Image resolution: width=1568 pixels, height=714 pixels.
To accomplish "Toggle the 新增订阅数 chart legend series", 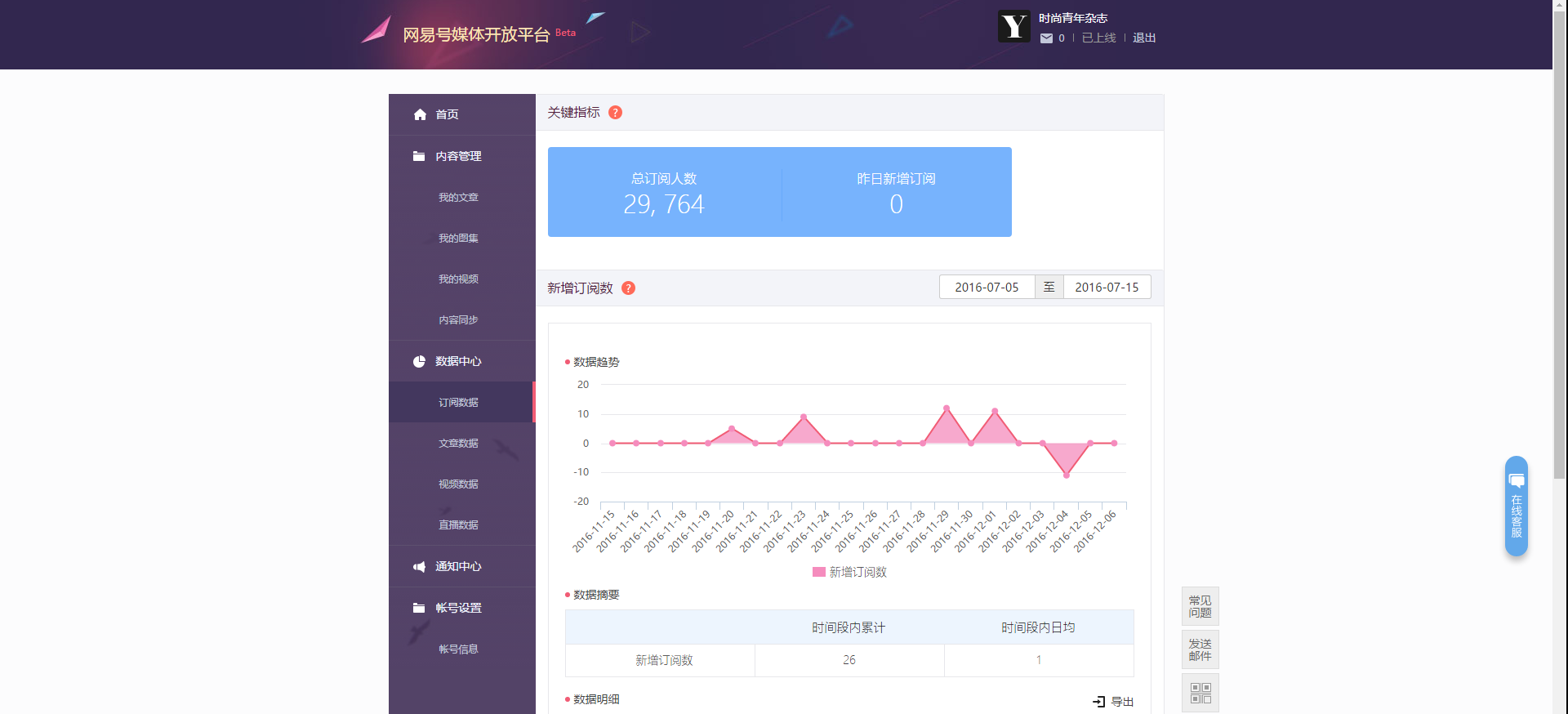I will point(849,572).
